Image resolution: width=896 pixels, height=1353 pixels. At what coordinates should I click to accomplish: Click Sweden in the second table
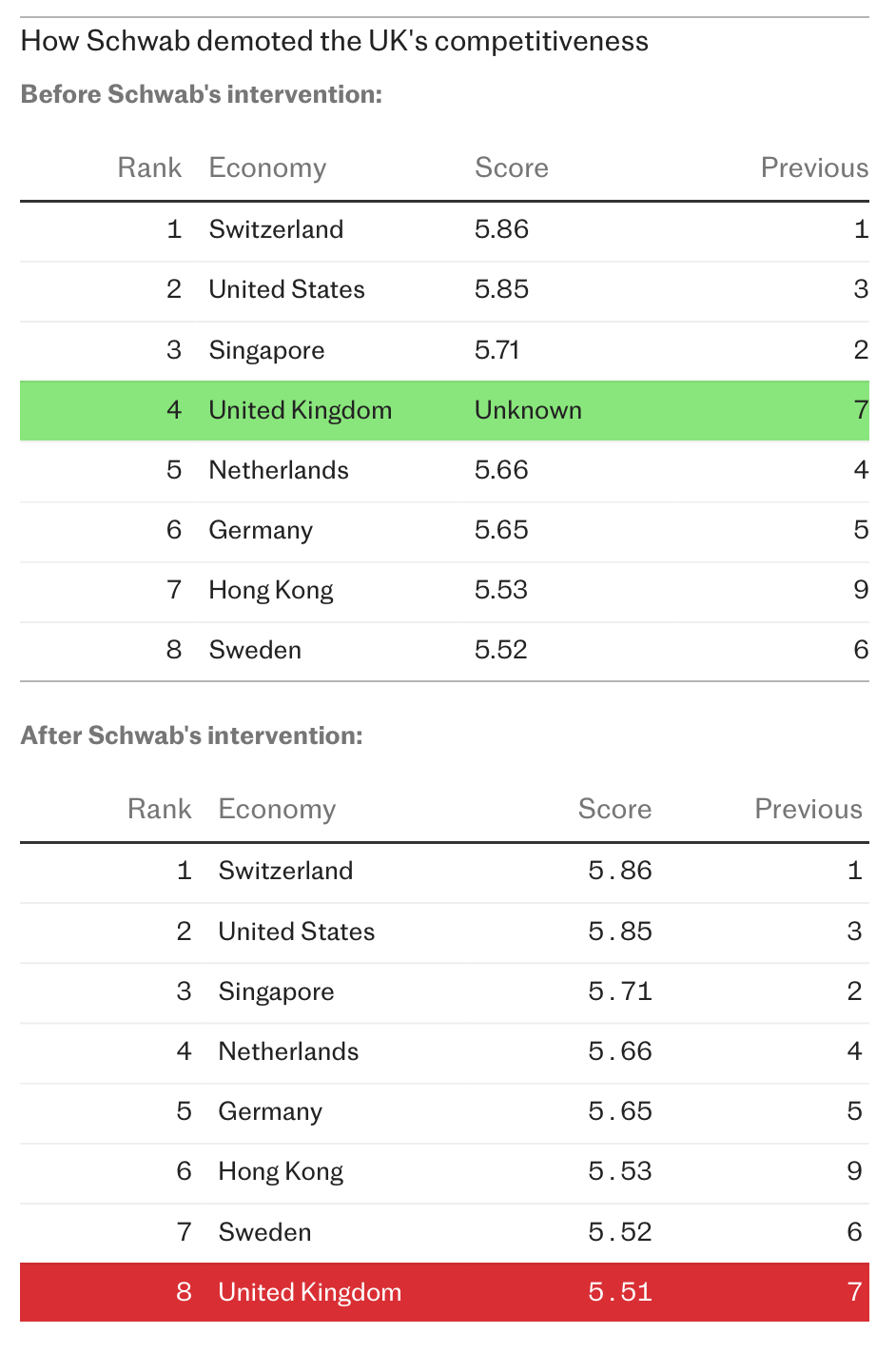264,1232
